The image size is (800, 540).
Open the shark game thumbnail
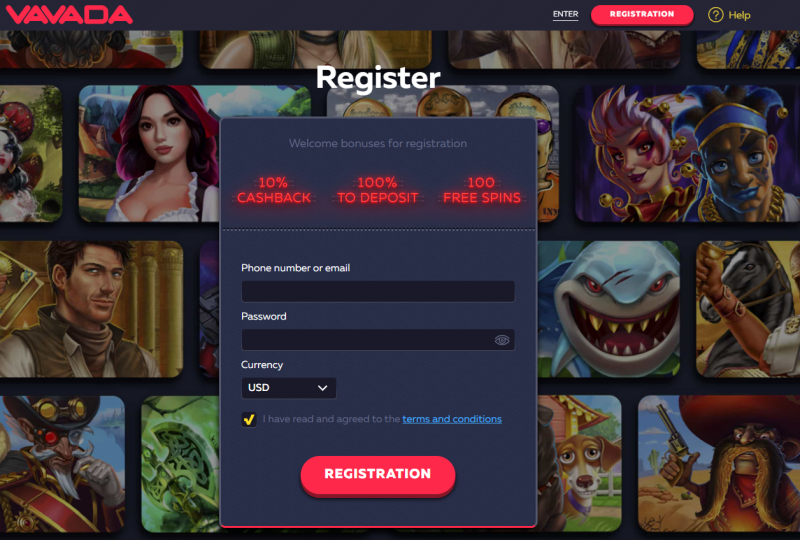[x=608, y=309]
